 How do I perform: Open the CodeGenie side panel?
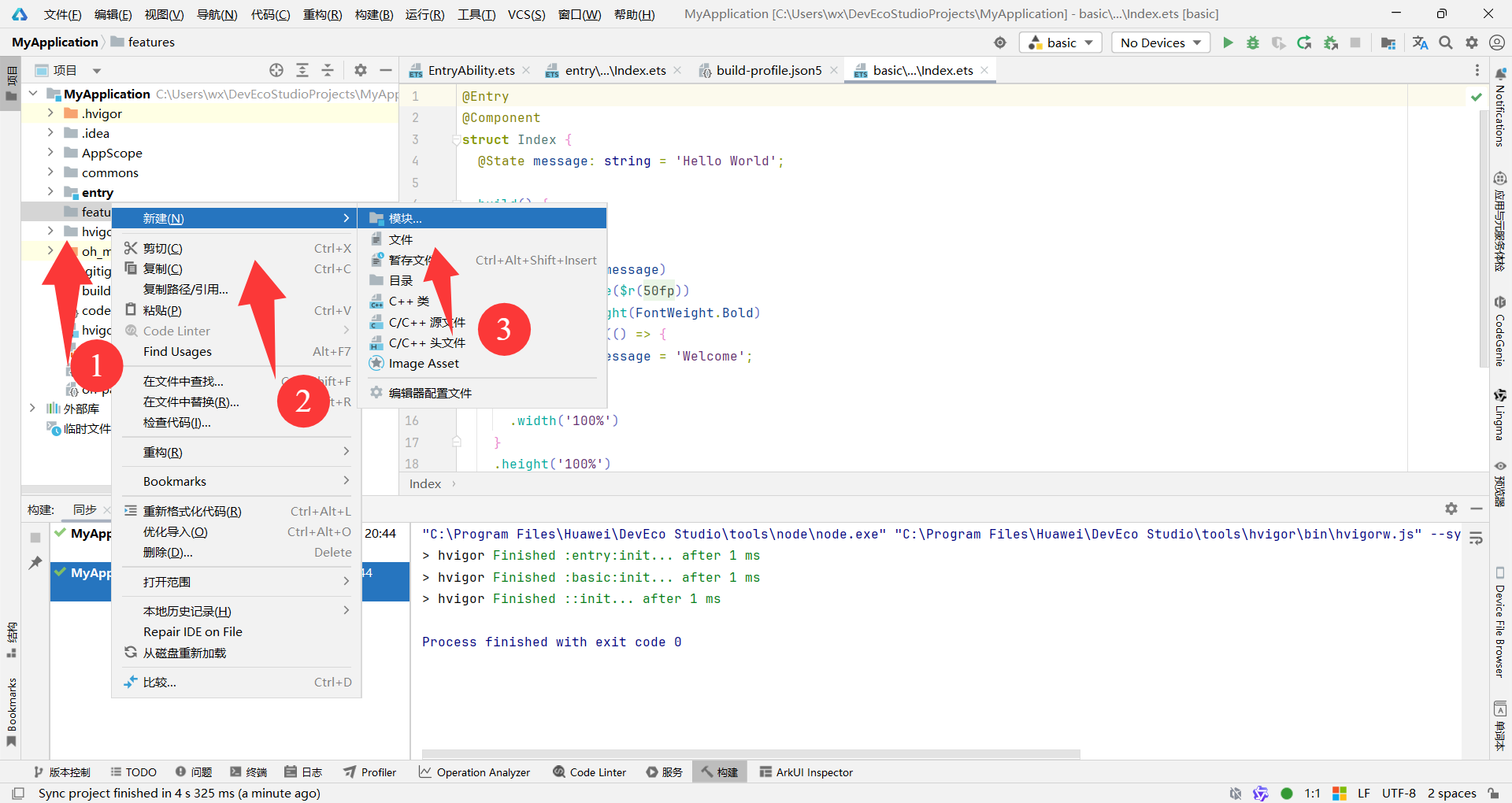(x=1500, y=331)
